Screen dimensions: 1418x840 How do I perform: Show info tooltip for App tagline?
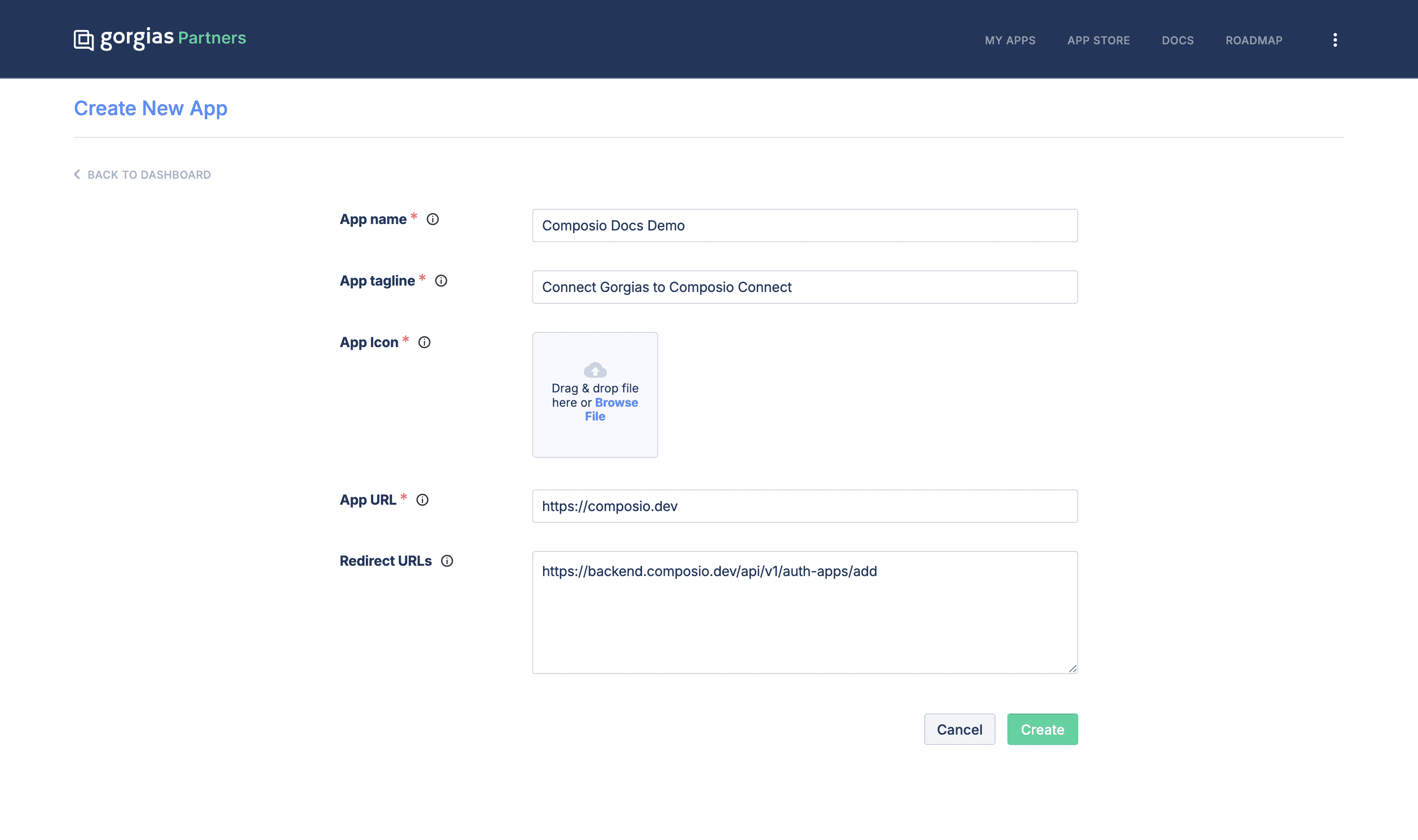[x=441, y=281]
